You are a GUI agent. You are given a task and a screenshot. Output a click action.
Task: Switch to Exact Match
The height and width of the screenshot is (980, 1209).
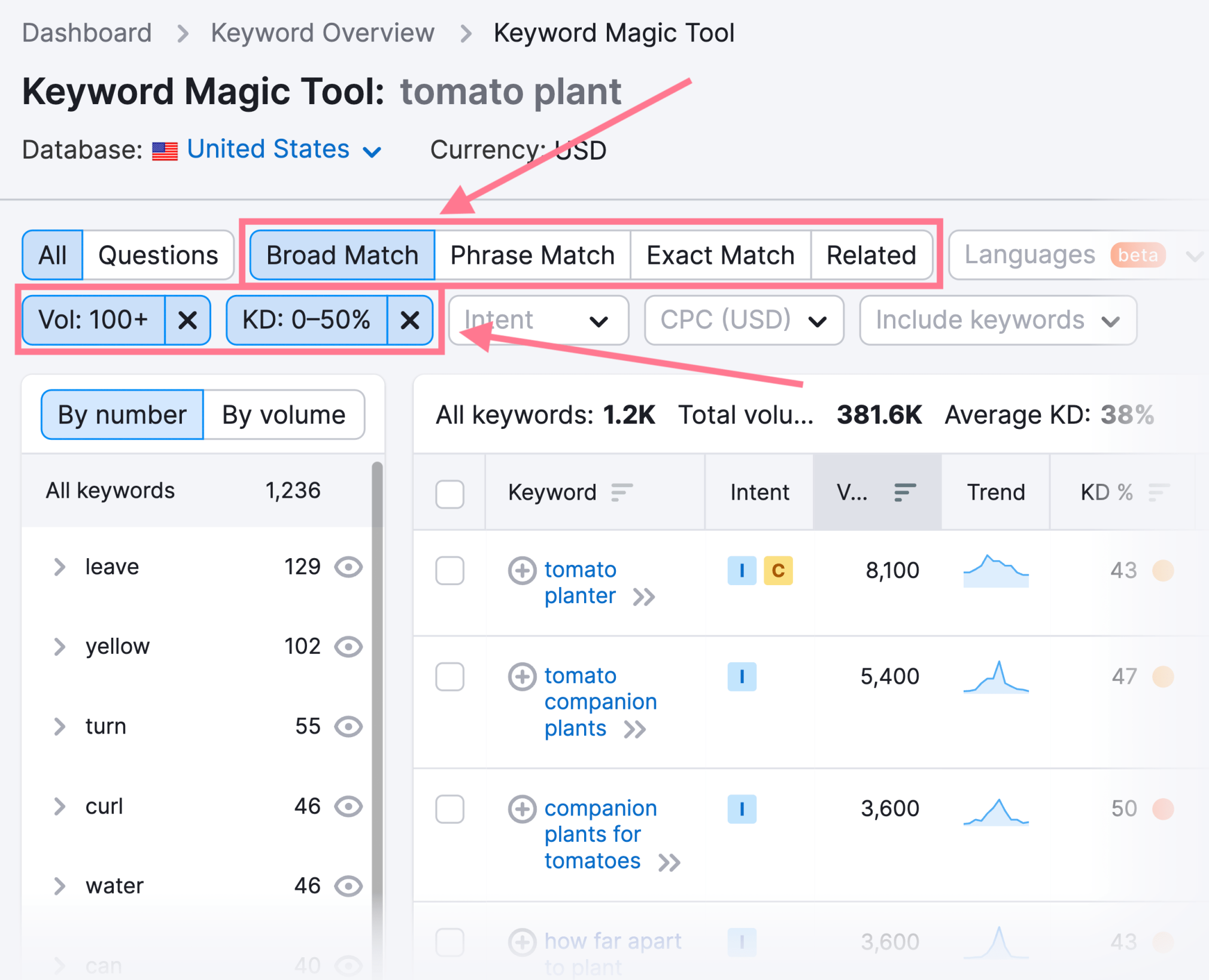721,255
